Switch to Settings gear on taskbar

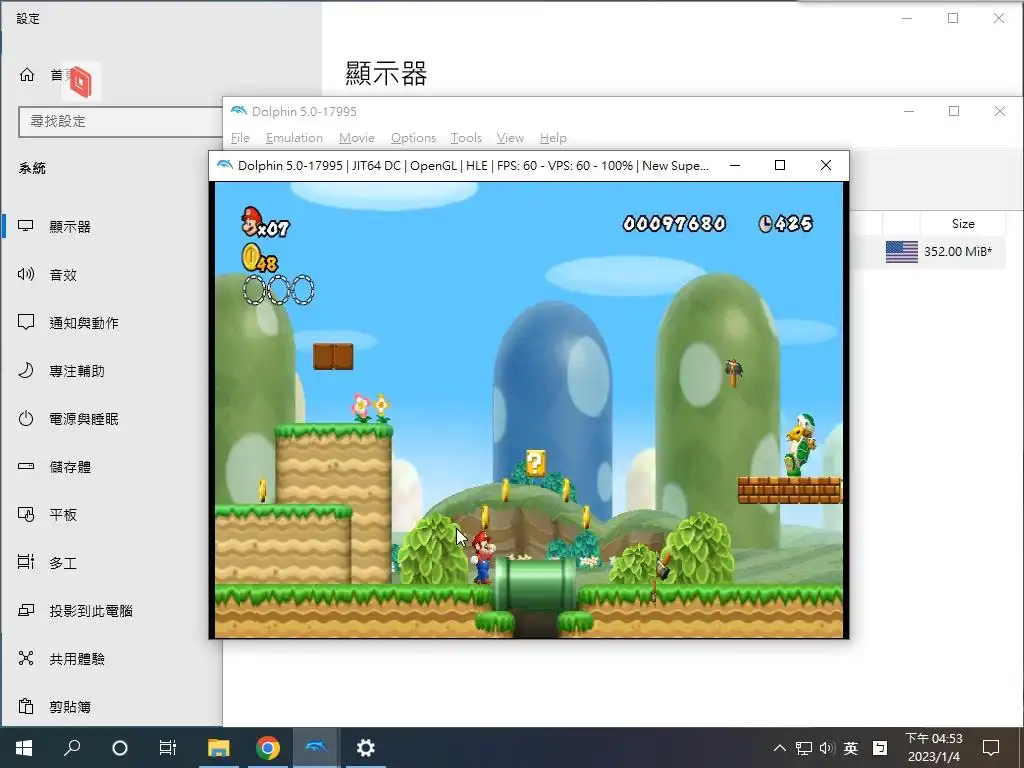pos(365,748)
